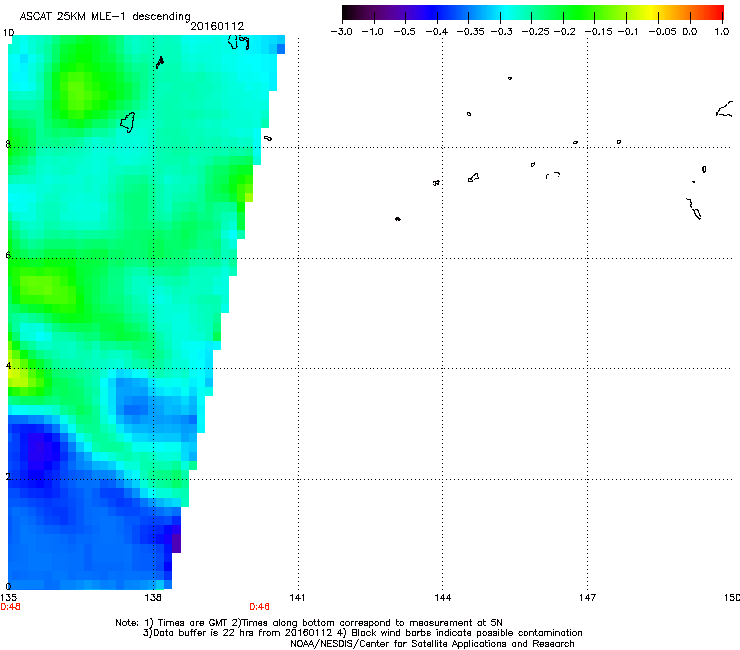
Task: Click the -0.05 color bar label
Action: pyautogui.click(x=662, y=32)
